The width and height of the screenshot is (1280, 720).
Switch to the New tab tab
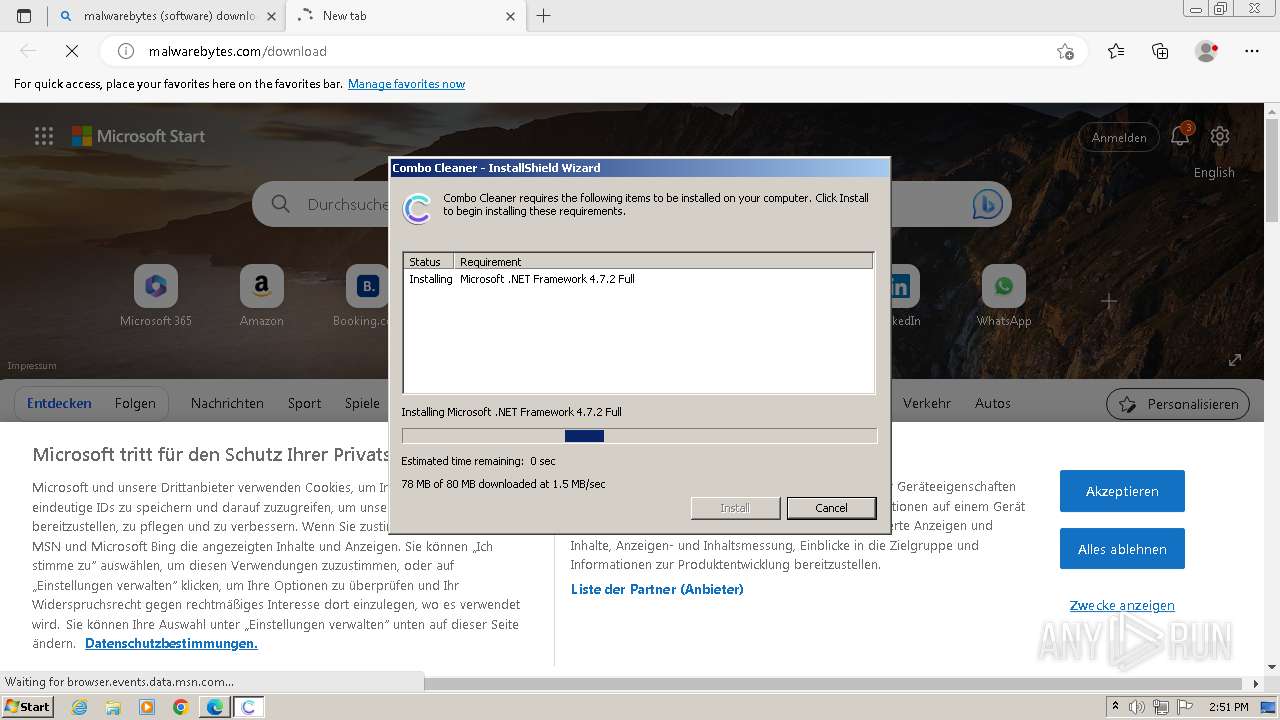tap(405, 16)
